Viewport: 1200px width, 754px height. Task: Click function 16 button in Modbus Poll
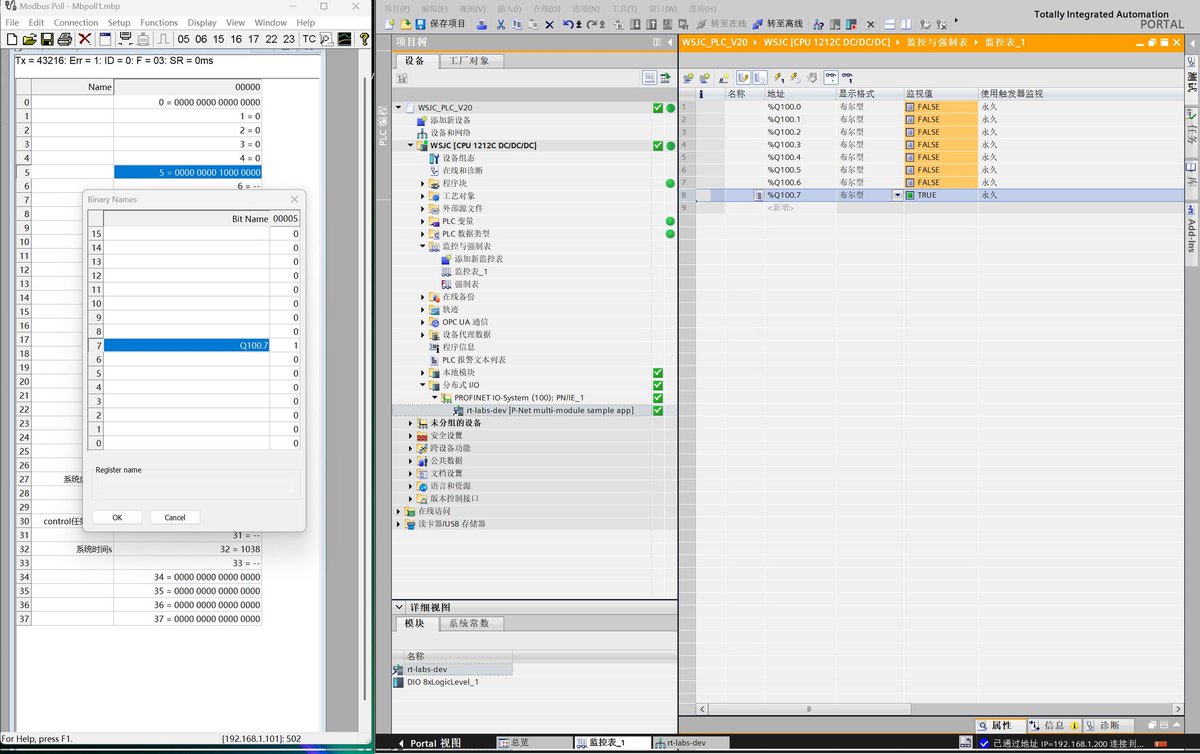(x=236, y=39)
